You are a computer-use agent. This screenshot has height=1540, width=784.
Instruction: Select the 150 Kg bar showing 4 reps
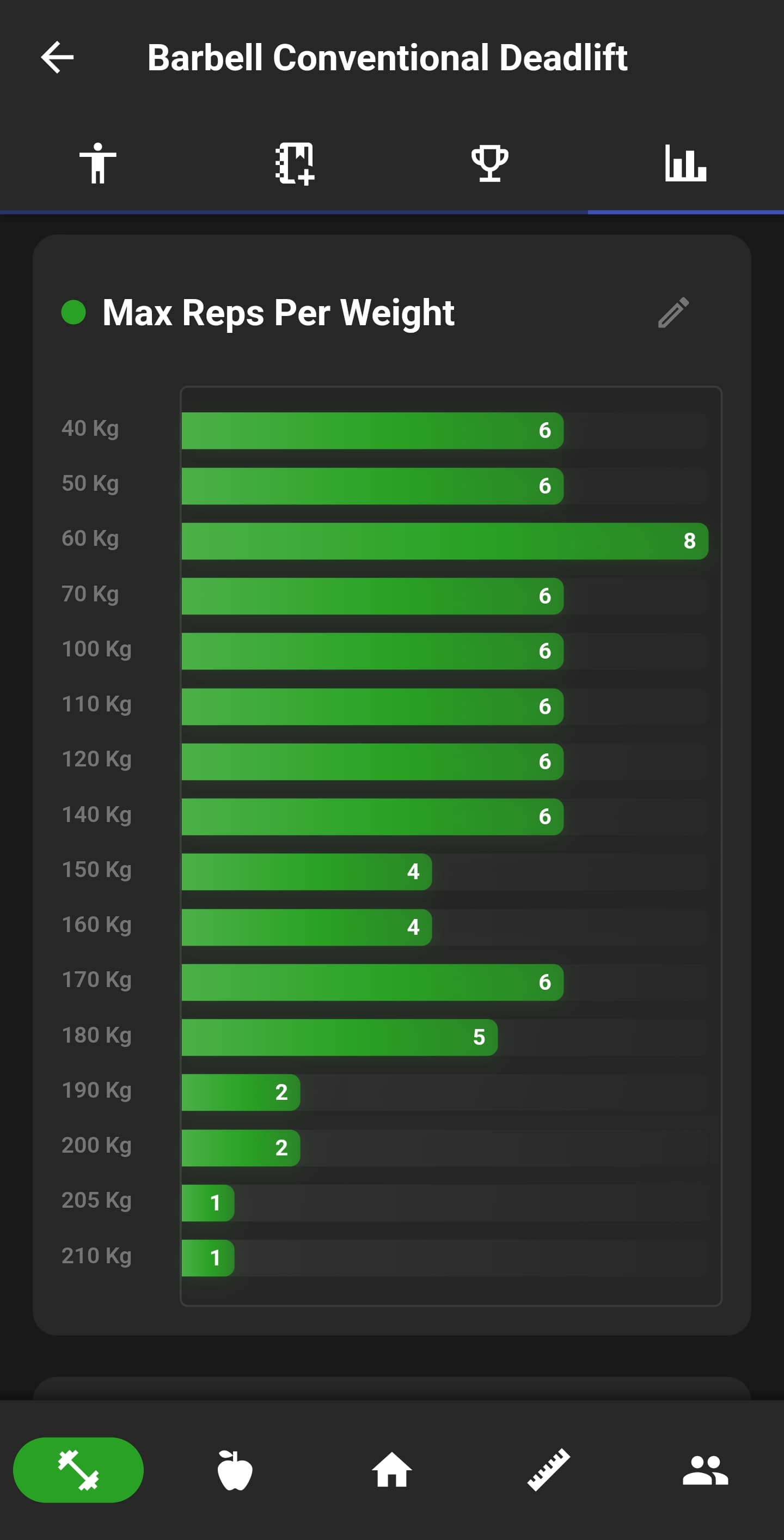[305, 872]
